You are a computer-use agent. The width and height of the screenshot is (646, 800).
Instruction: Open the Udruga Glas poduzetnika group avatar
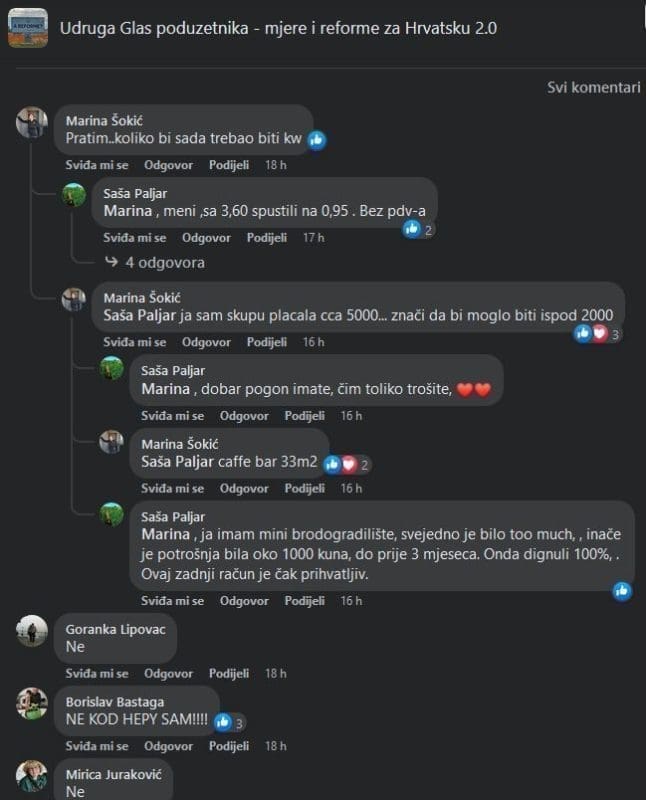[x=28, y=27]
